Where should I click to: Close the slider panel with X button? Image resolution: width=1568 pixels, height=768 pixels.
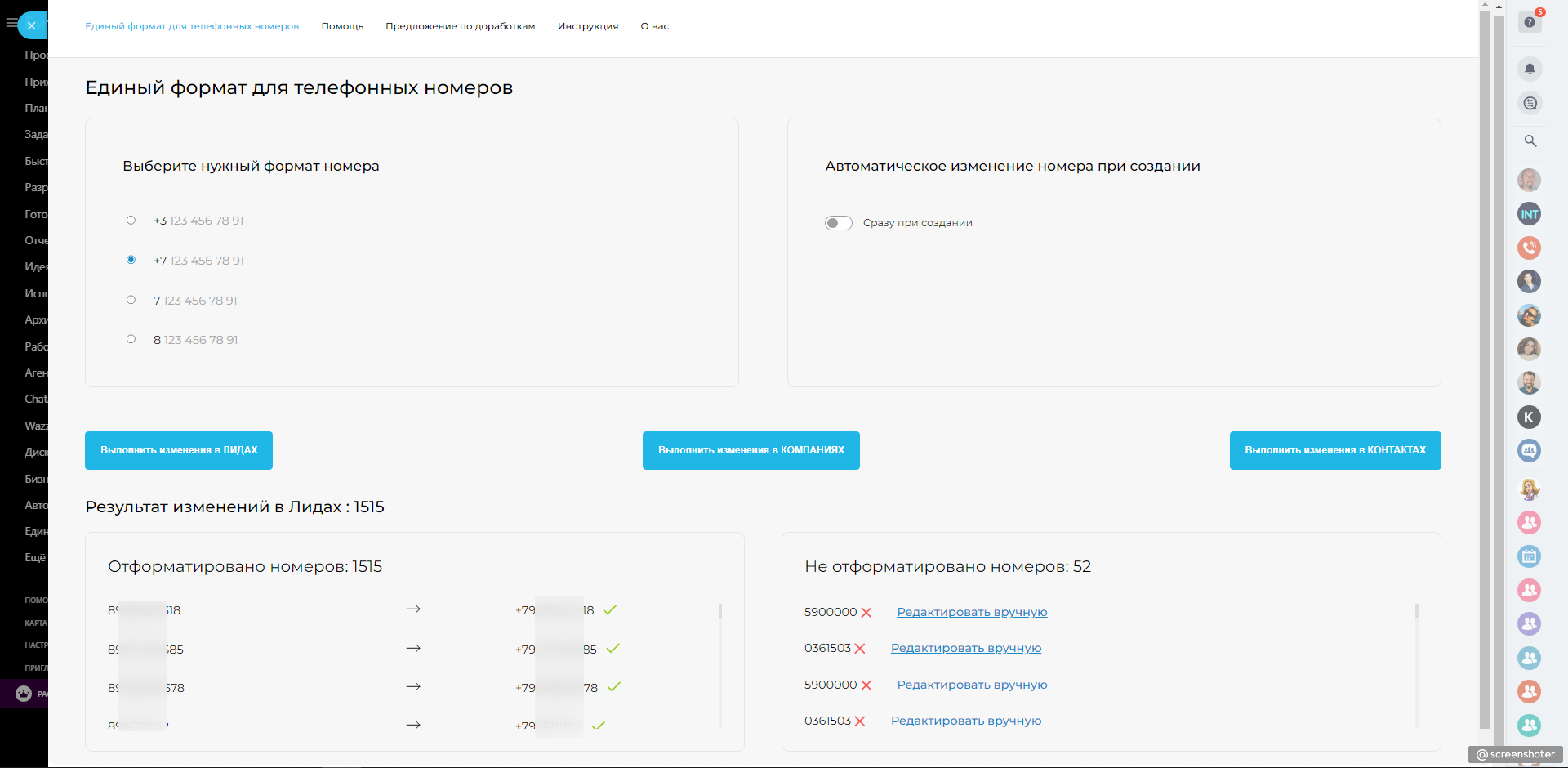[32, 25]
